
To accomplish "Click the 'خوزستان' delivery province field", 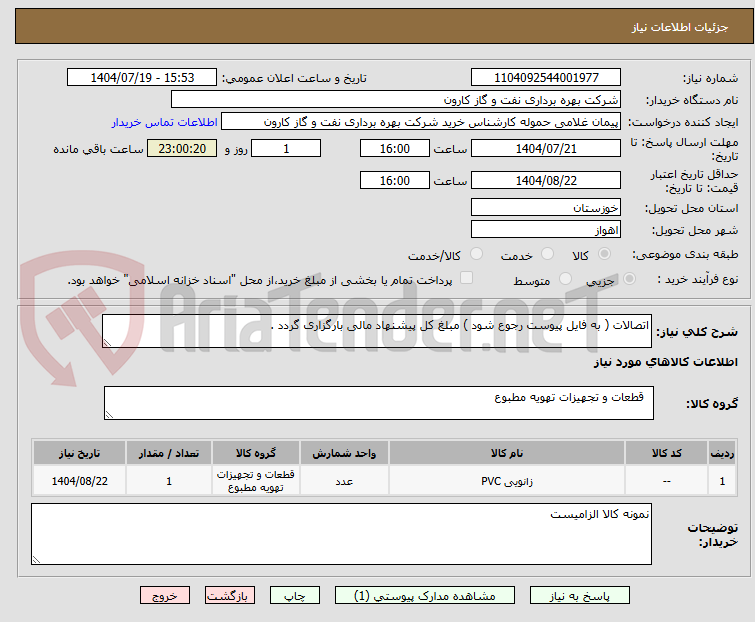I will [x=545, y=208].
